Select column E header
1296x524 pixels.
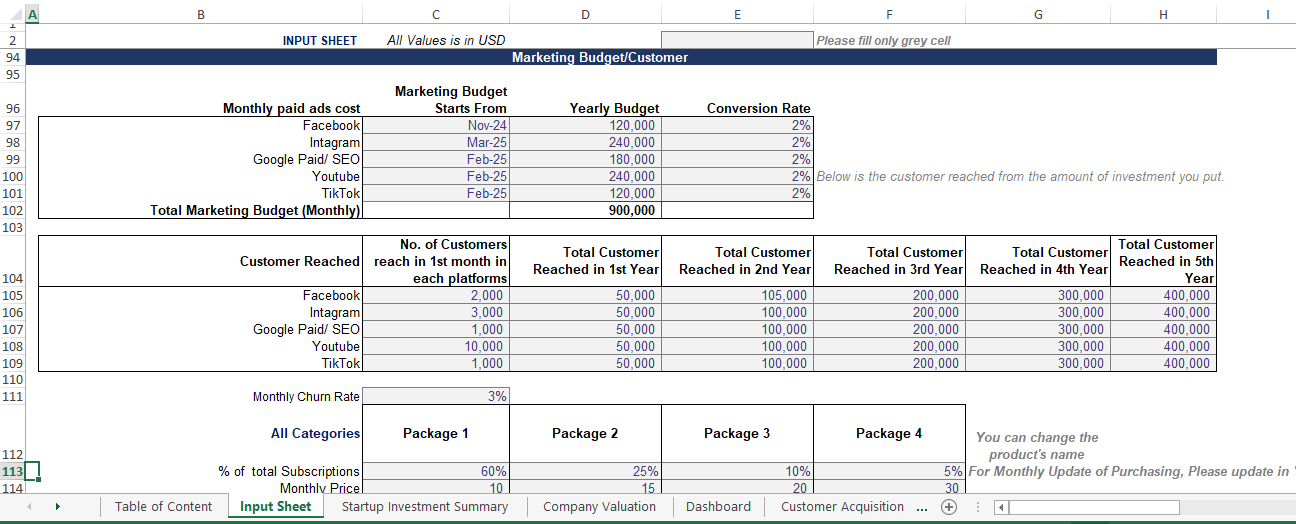(737, 15)
